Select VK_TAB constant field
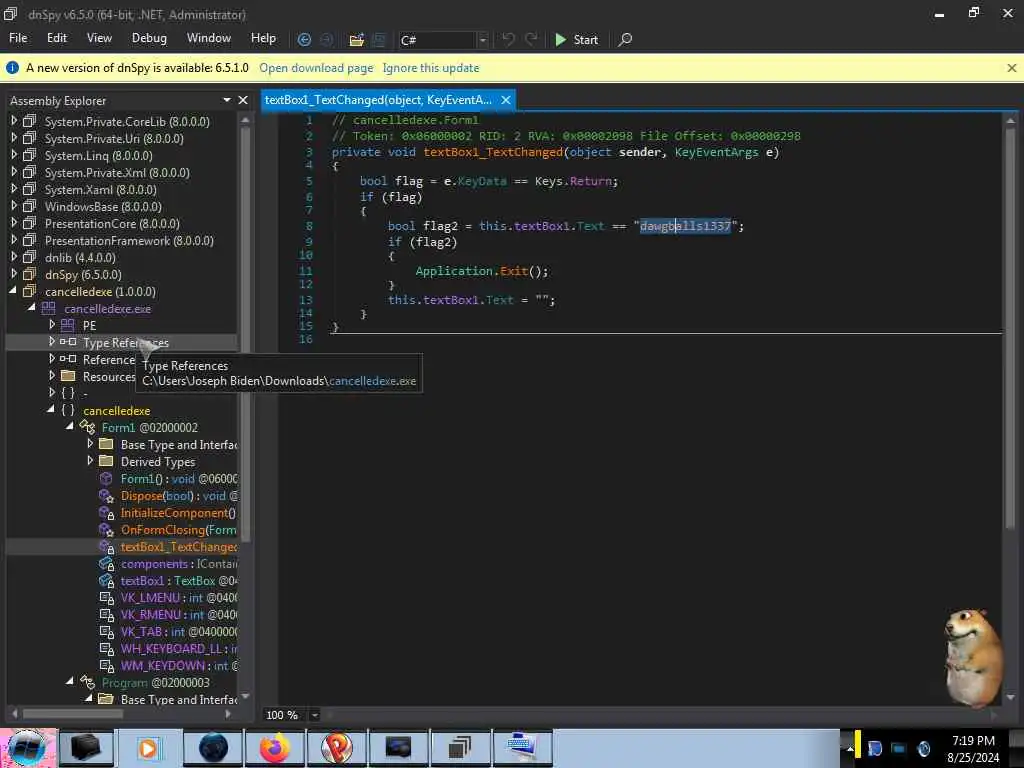The image size is (1024, 768). click(x=178, y=632)
